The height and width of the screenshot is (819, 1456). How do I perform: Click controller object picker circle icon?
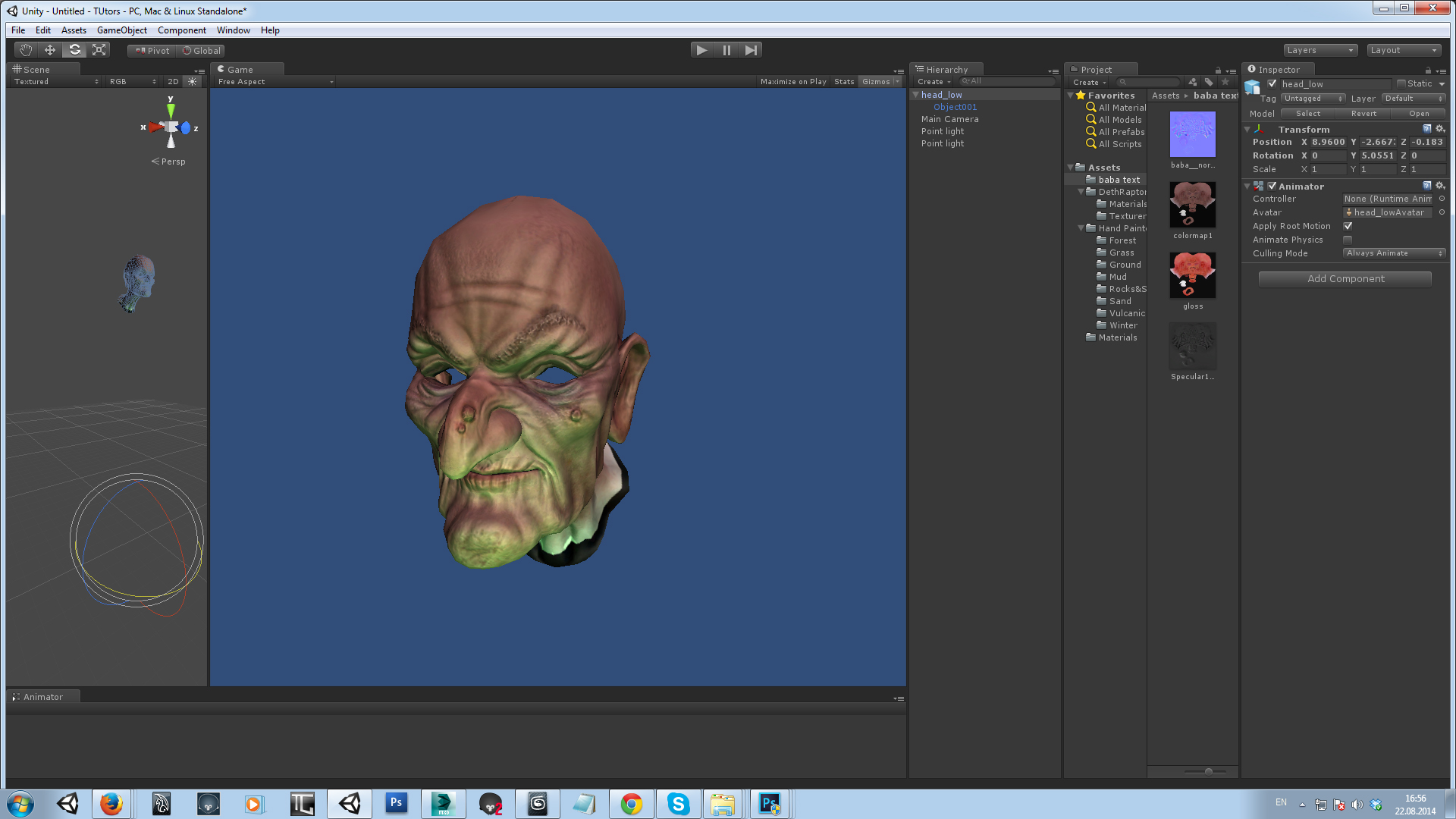point(1442,199)
